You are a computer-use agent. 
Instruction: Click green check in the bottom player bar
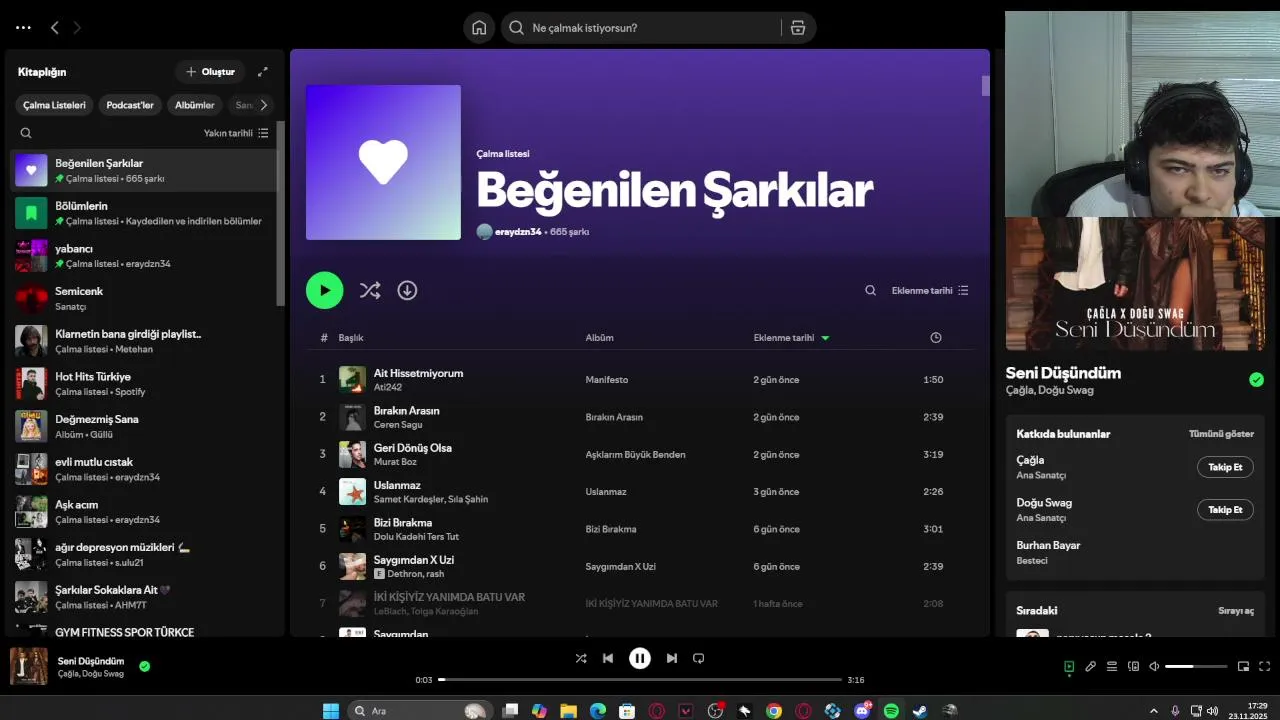[x=145, y=666]
